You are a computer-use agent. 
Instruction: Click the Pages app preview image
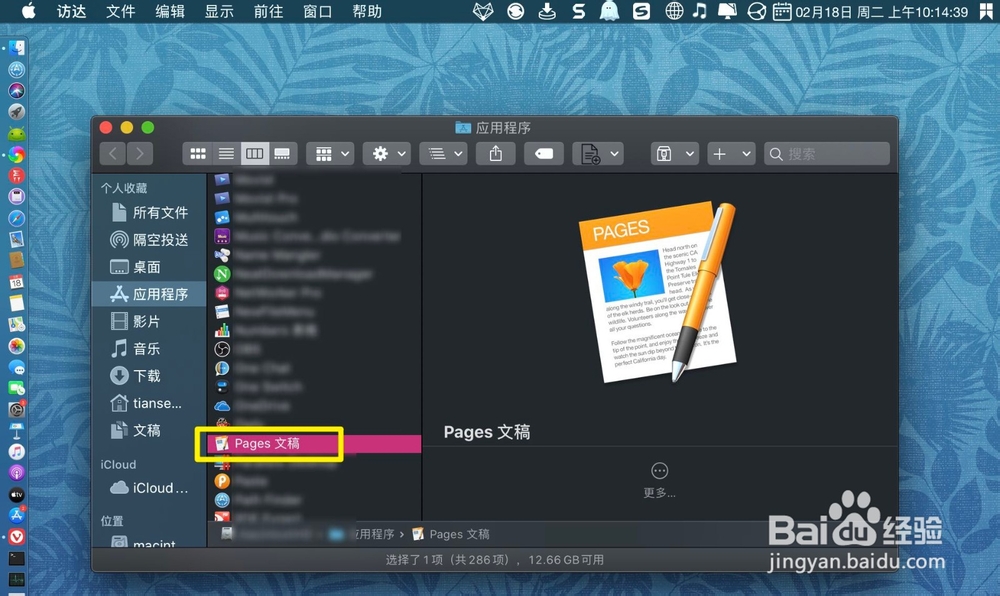pyautogui.click(x=659, y=292)
